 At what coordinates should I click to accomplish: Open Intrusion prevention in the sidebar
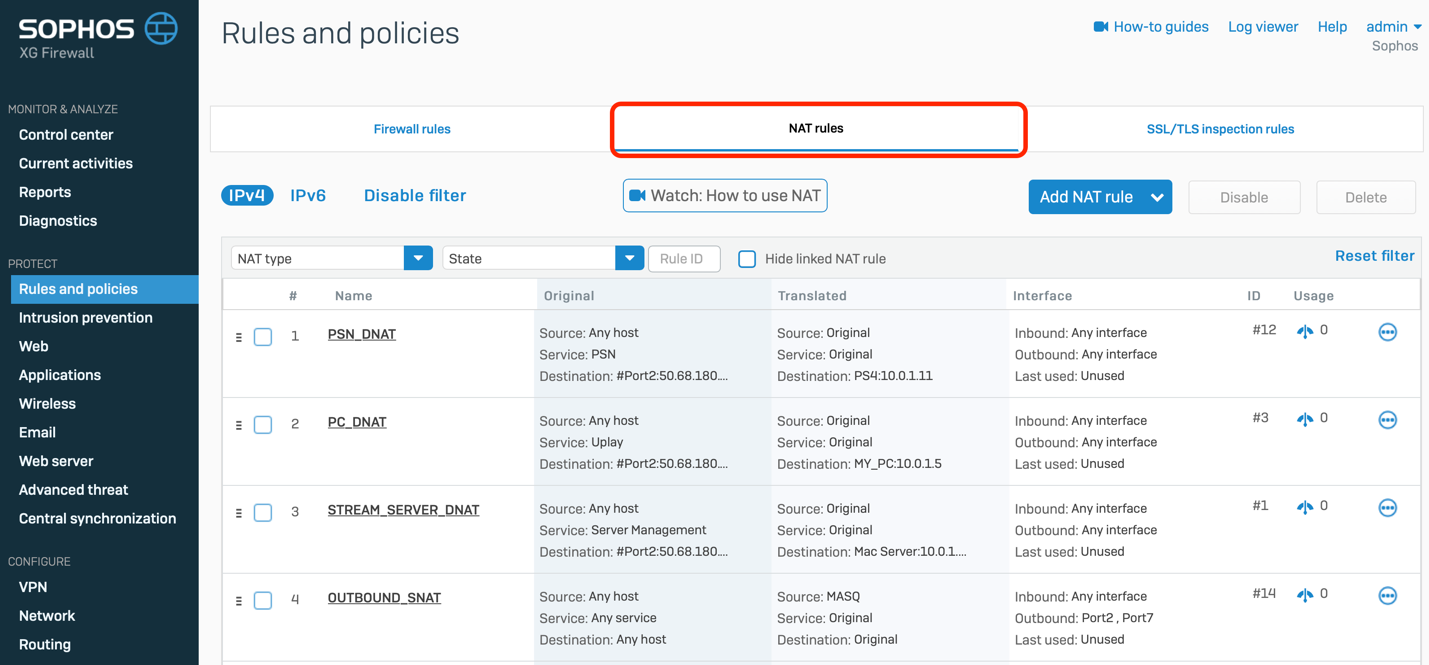point(86,318)
